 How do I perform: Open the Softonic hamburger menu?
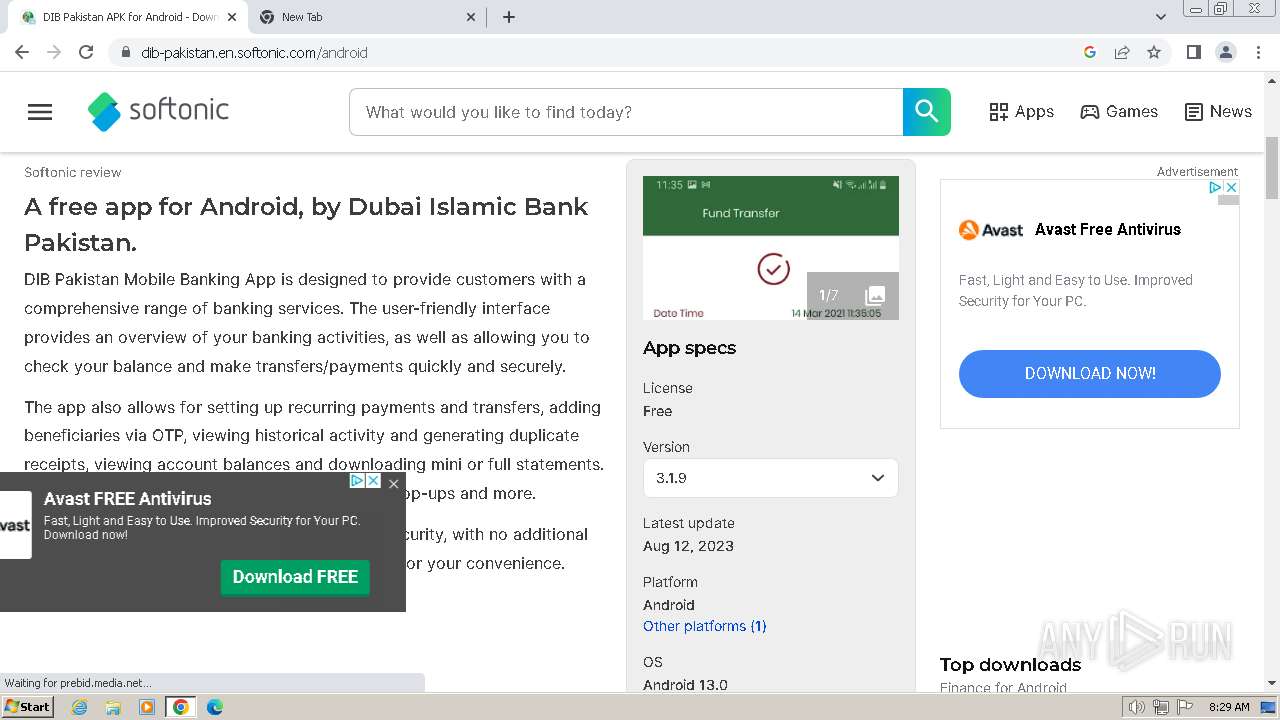click(x=40, y=112)
